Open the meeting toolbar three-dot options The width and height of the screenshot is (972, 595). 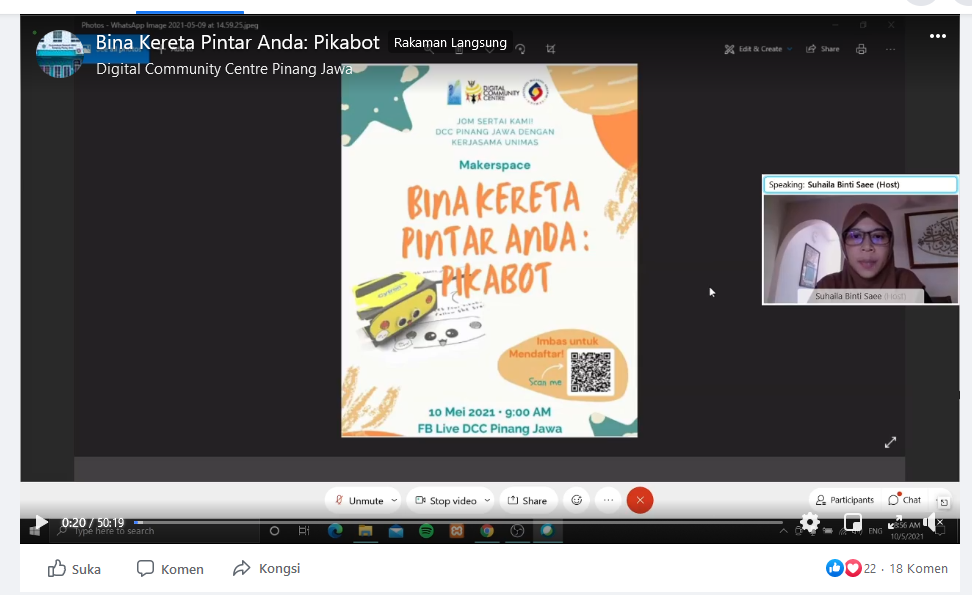pyautogui.click(x=608, y=500)
